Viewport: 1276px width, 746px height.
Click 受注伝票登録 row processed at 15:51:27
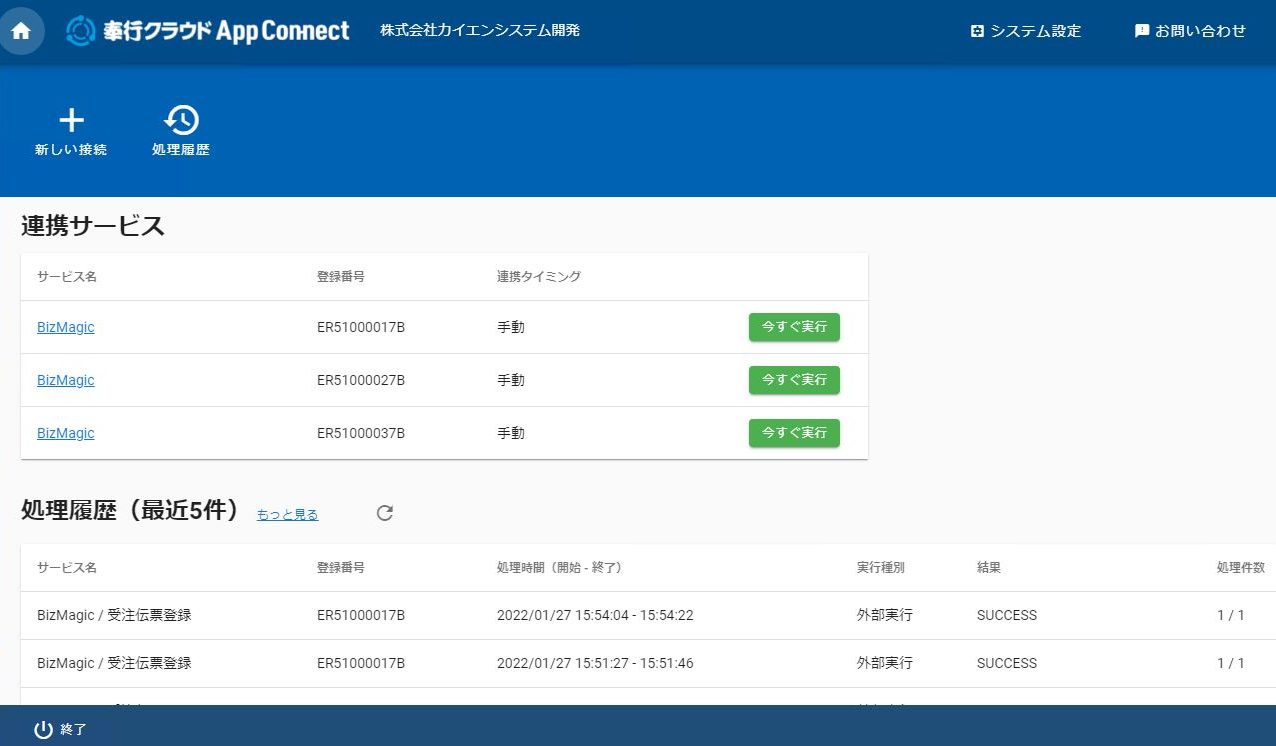114,663
